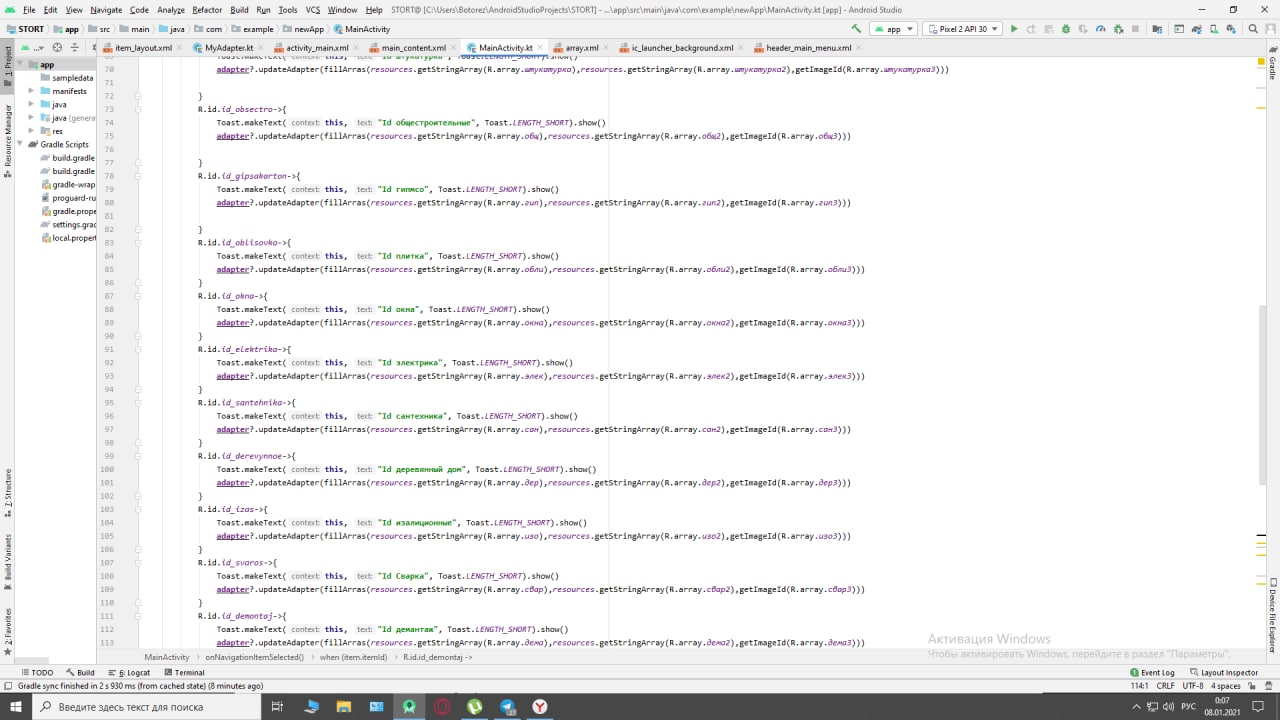The width and height of the screenshot is (1280, 720).
Task: Expand the manifests folder
Action: [x=32, y=91]
